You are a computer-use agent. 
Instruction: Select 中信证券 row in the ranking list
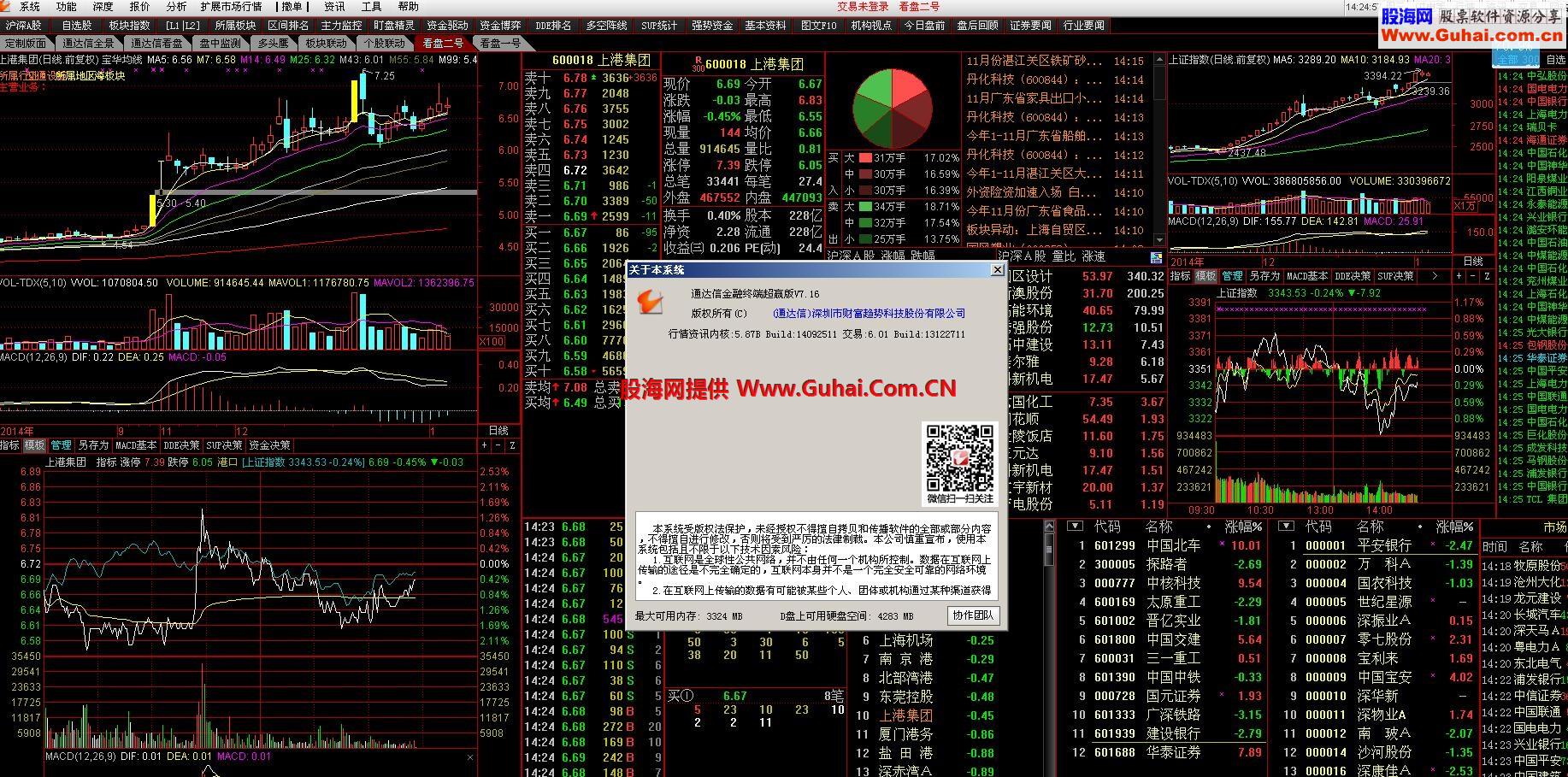click(1524, 696)
